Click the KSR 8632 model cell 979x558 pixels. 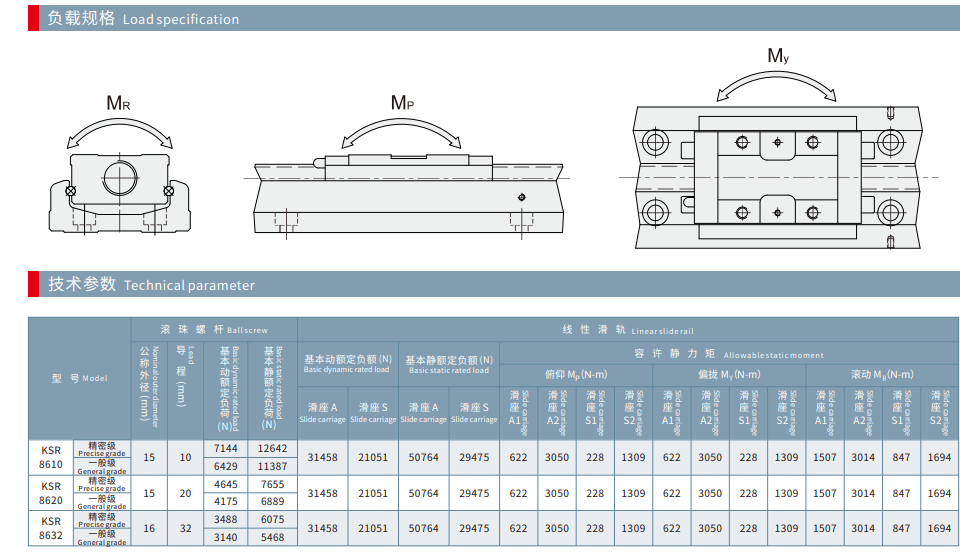pyautogui.click(x=51, y=528)
